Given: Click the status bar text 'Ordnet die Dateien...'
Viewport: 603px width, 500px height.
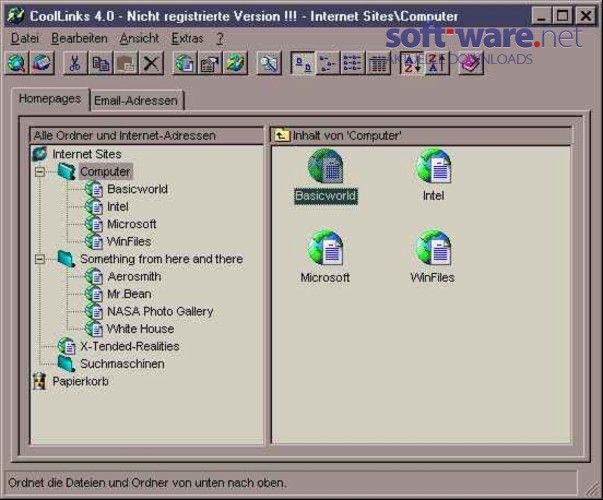Looking at the screenshot, I should pos(147,482).
